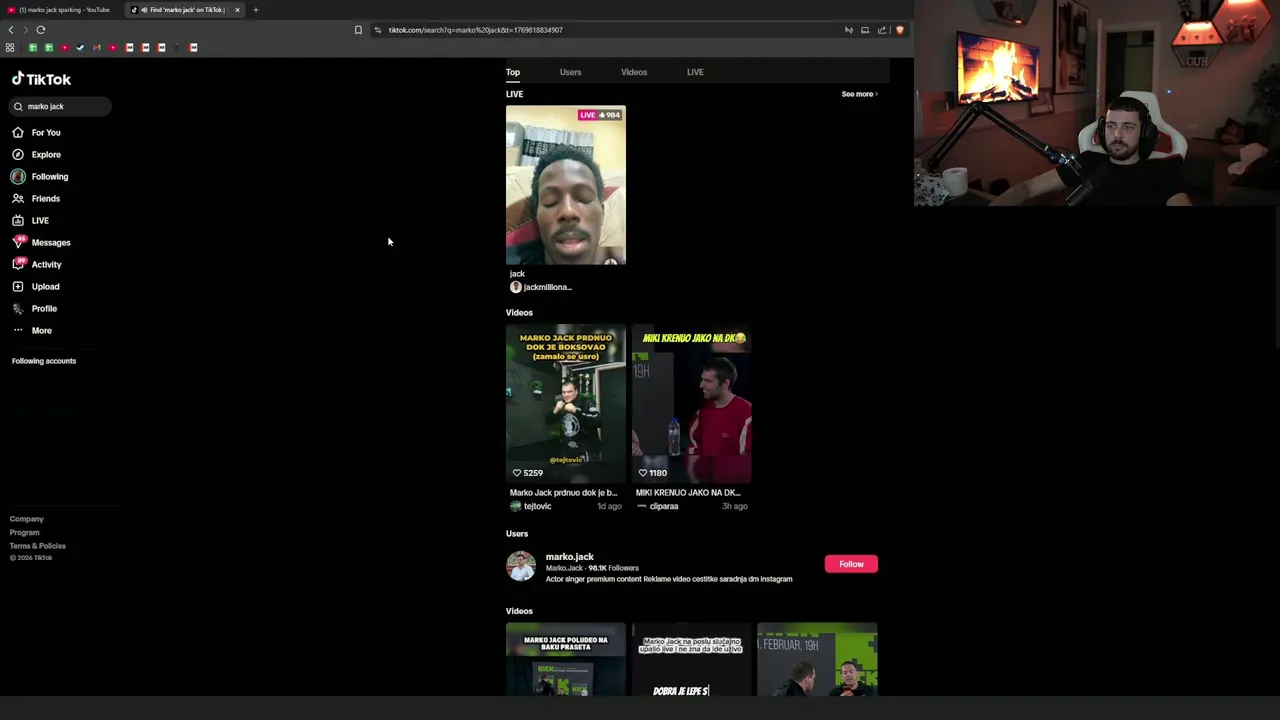The image size is (1280, 720).
Task: Switch to the Top search tab
Action: tap(513, 72)
